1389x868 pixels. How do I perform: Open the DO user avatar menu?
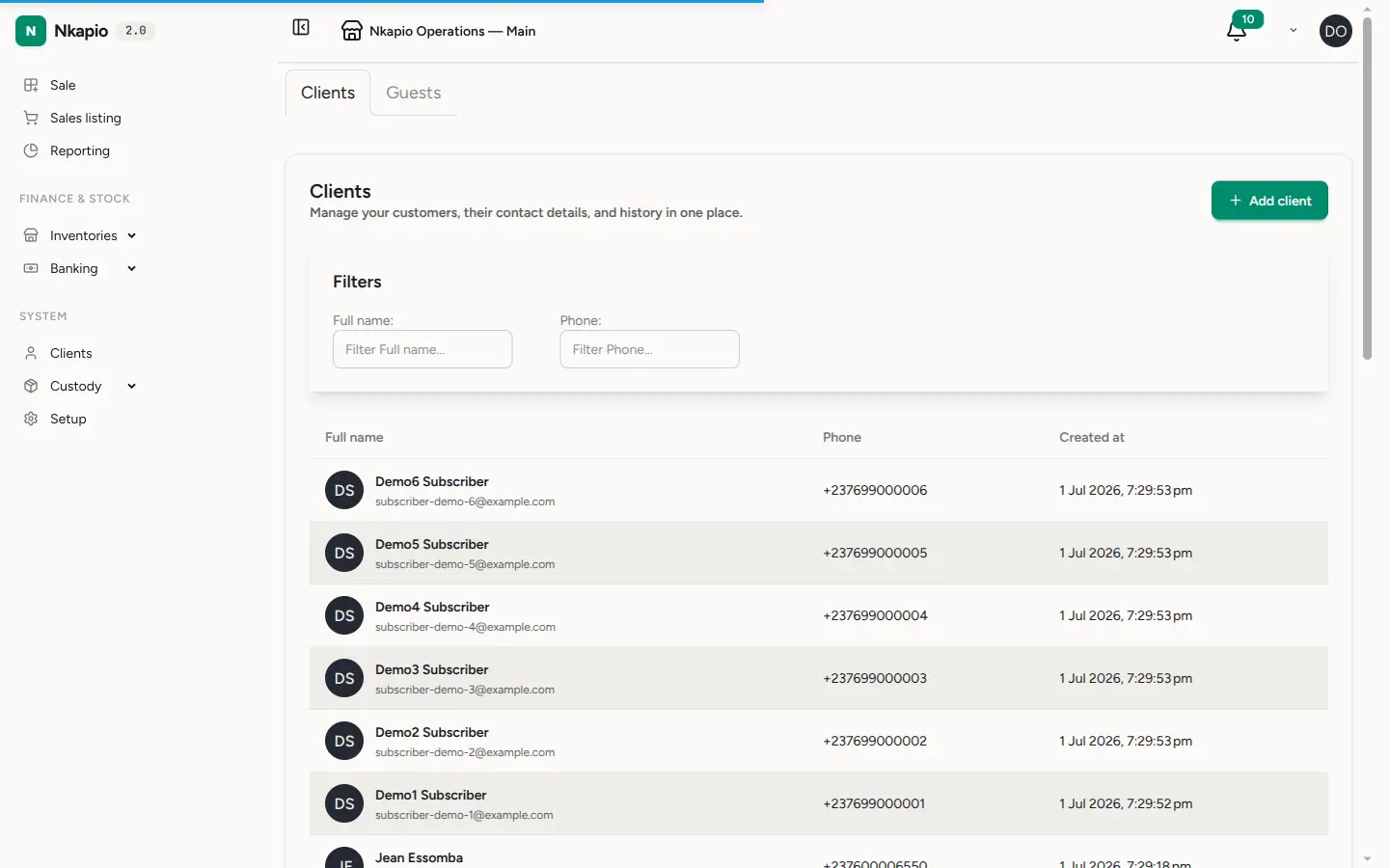[1336, 31]
